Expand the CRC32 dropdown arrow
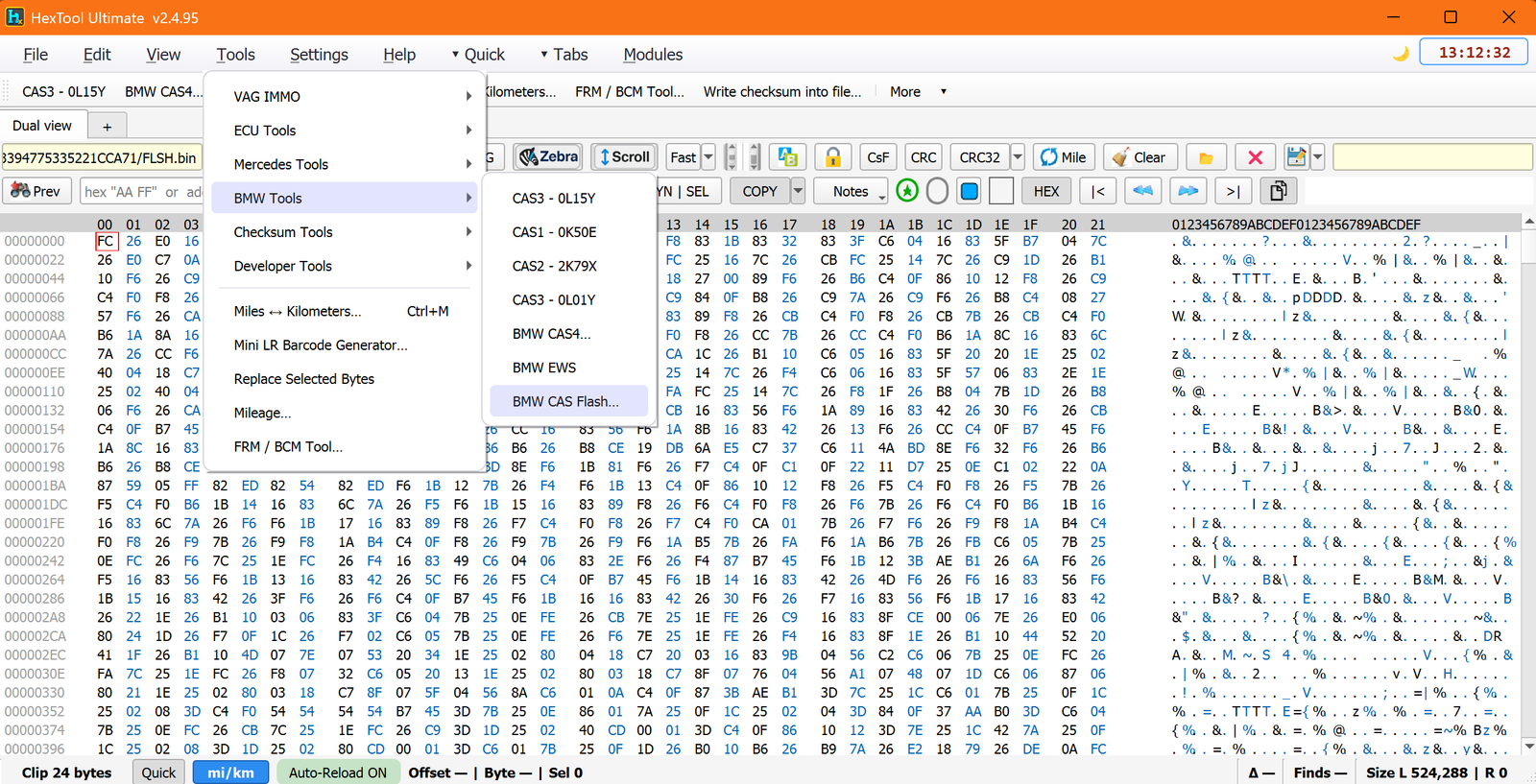The height and width of the screenshot is (784, 1536). pyautogui.click(x=1018, y=157)
